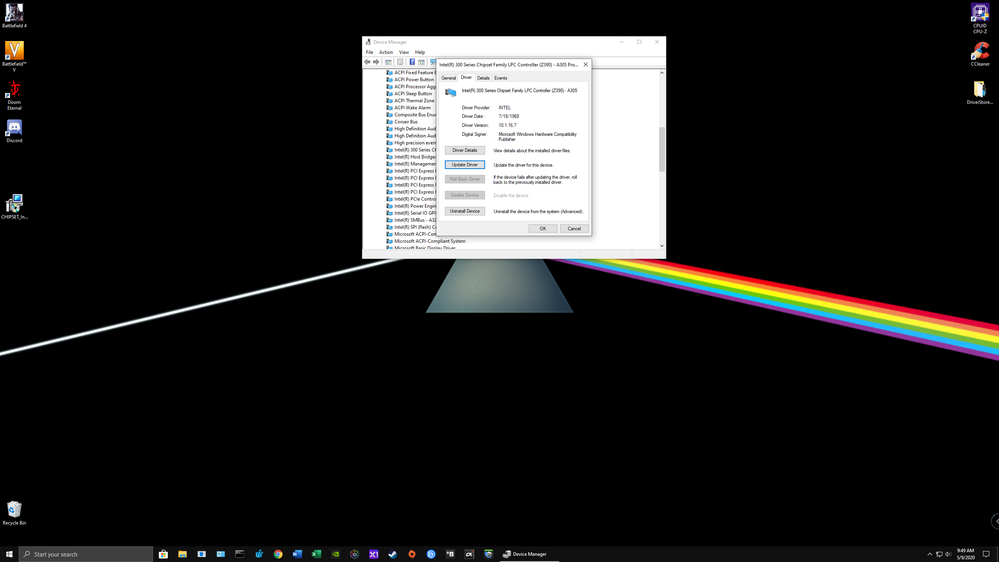Open Doom Eternal desktop shortcut
Viewport: 999px width, 562px height.
pyautogui.click(x=14, y=95)
